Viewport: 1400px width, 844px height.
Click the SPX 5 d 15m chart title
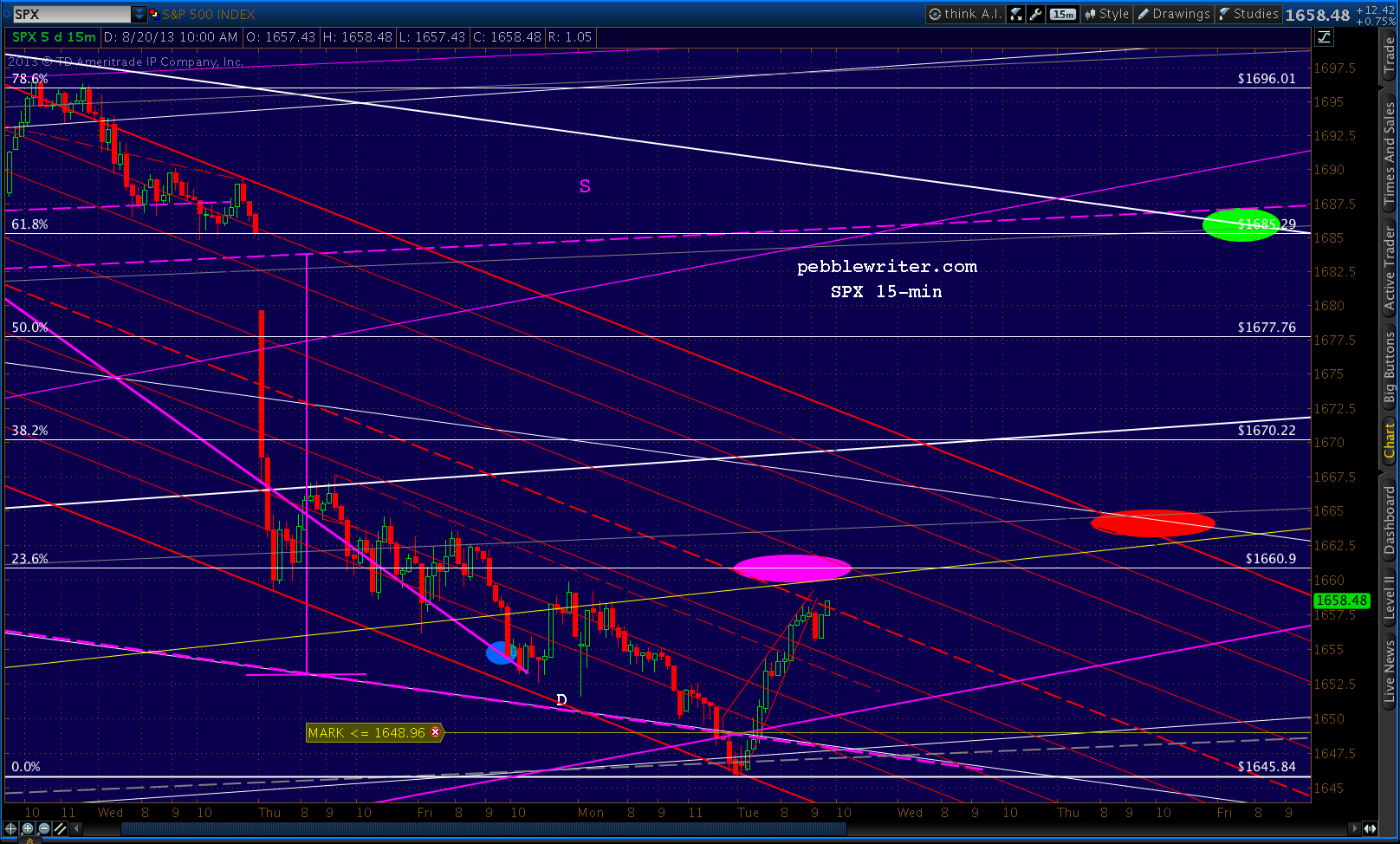point(54,37)
